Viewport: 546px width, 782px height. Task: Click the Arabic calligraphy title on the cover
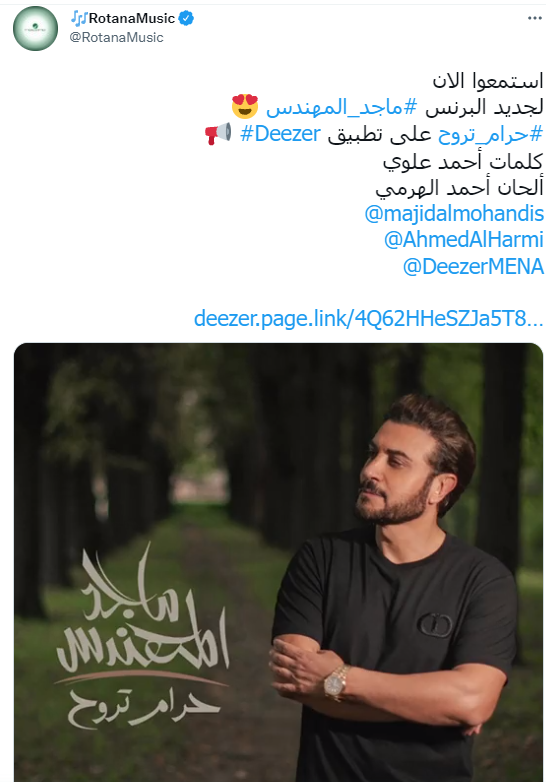(141, 636)
